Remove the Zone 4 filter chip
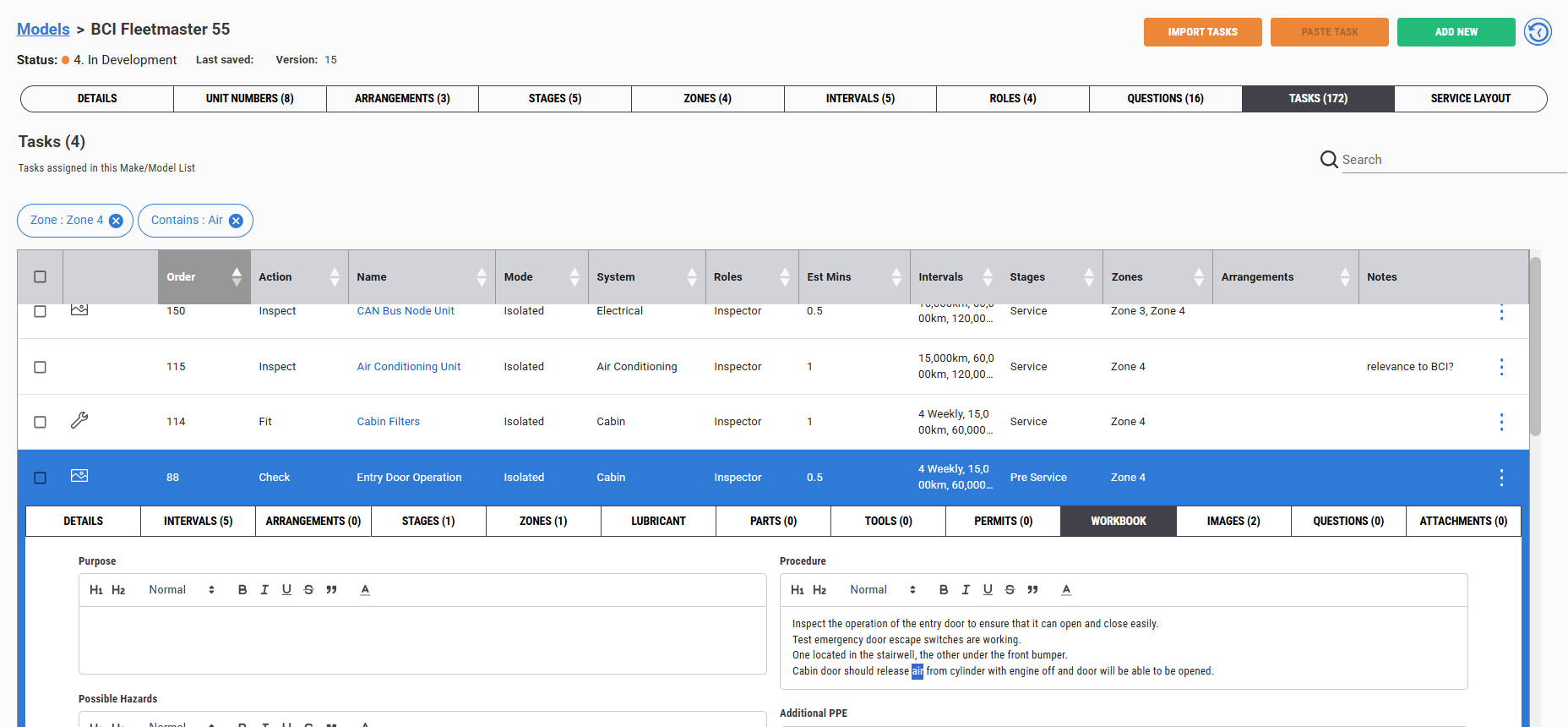The image size is (1568, 727). point(117,221)
